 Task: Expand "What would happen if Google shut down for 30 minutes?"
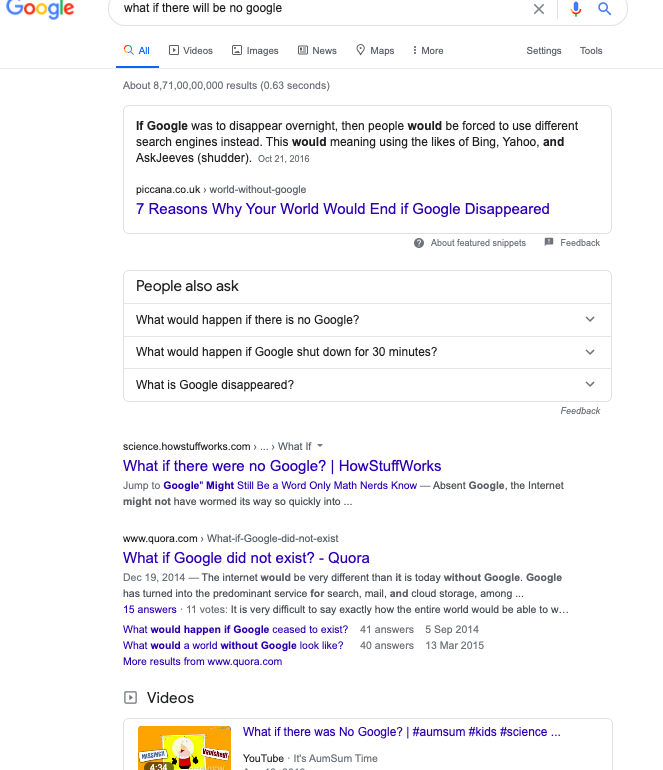coord(367,352)
